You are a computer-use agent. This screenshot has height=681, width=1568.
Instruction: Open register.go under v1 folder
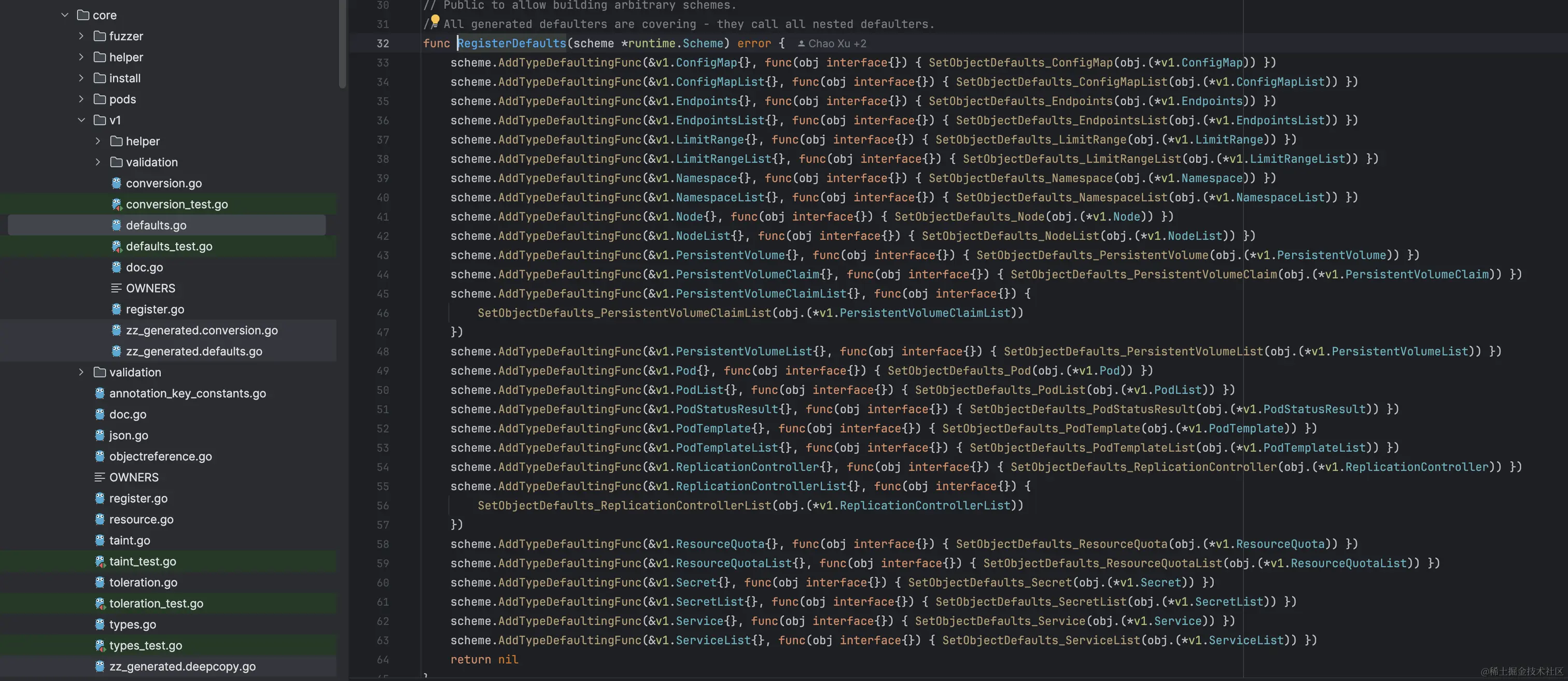155,309
